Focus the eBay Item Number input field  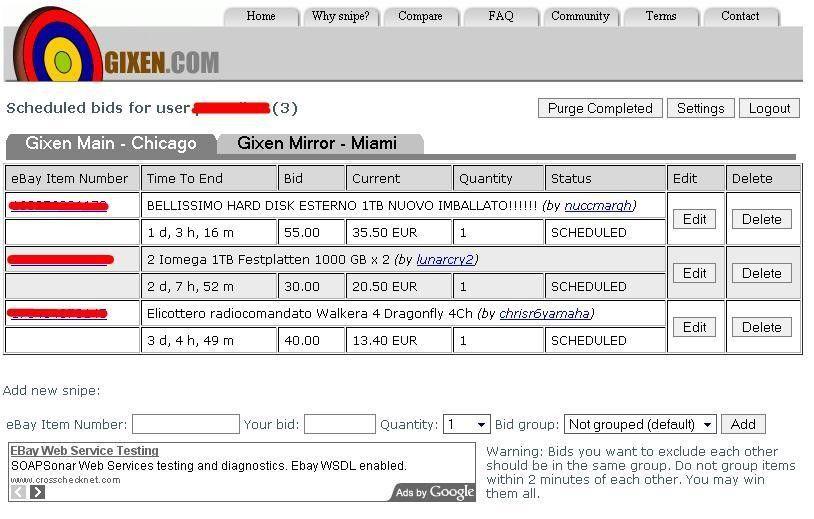(186, 424)
